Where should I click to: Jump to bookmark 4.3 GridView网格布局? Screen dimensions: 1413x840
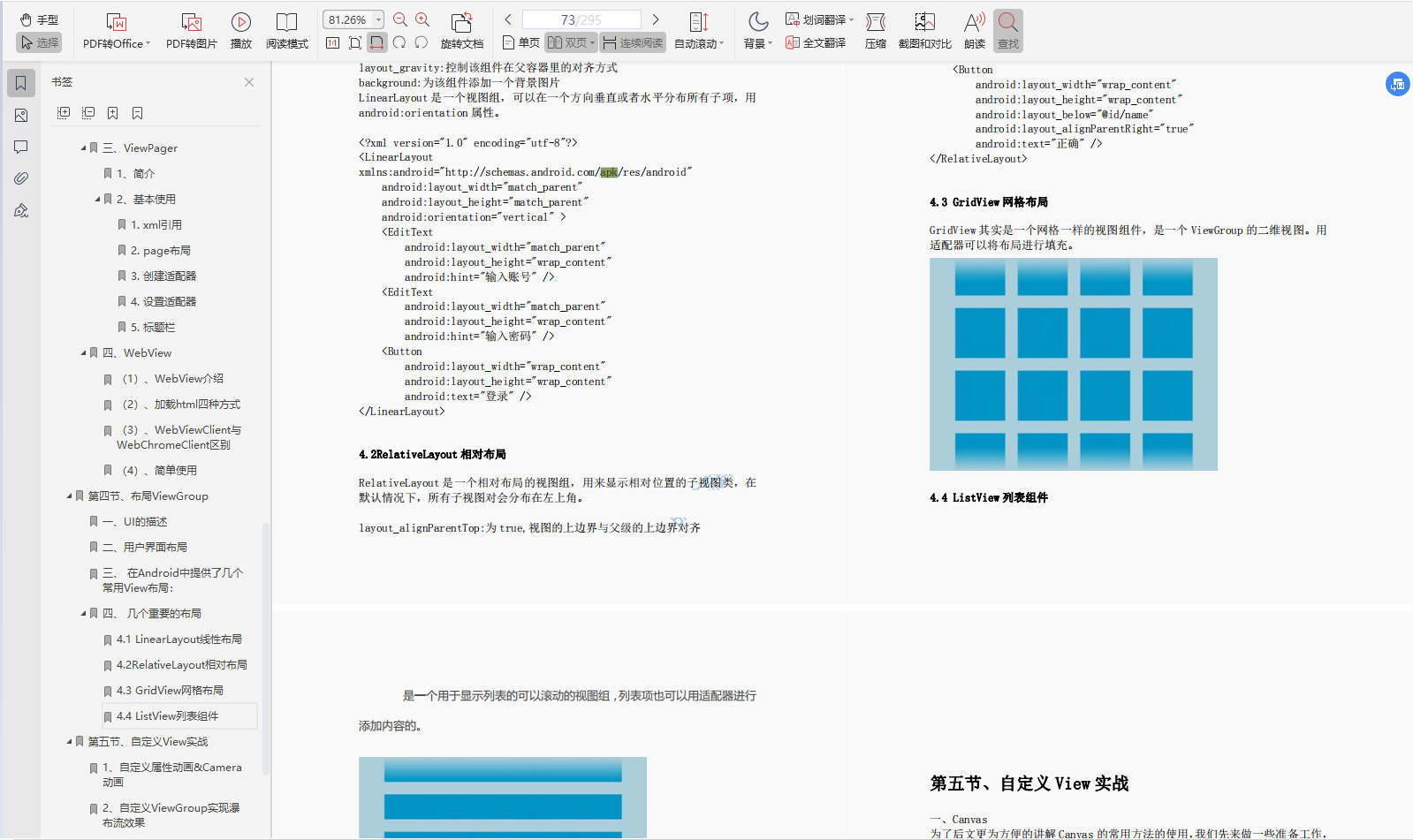pyautogui.click(x=170, y=691)
